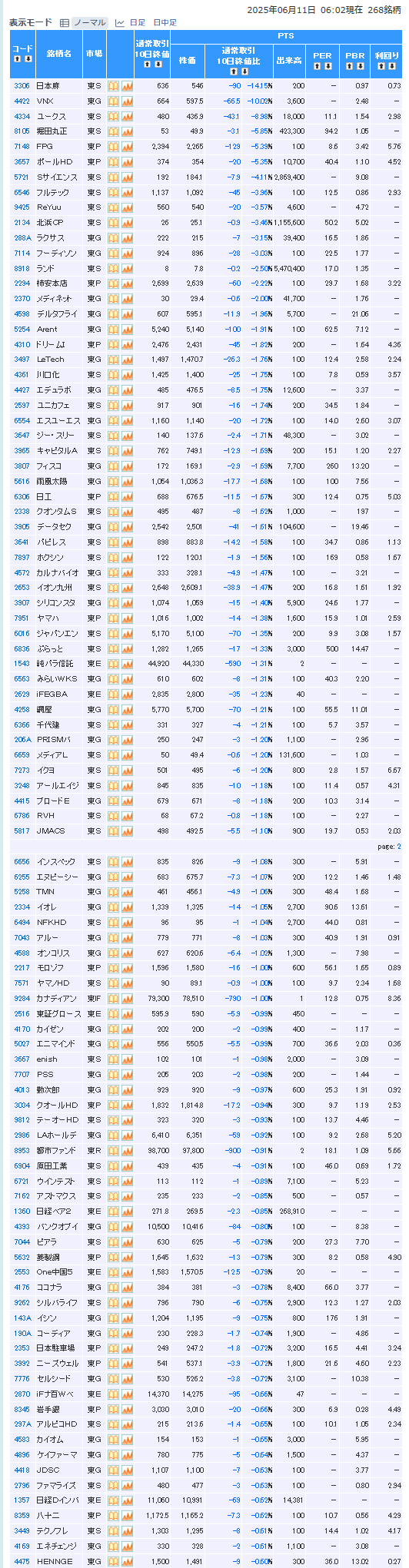Click 5,470,400 volume cell
The width and height of the screenshot is (409, 1568).
coord(288,268)
